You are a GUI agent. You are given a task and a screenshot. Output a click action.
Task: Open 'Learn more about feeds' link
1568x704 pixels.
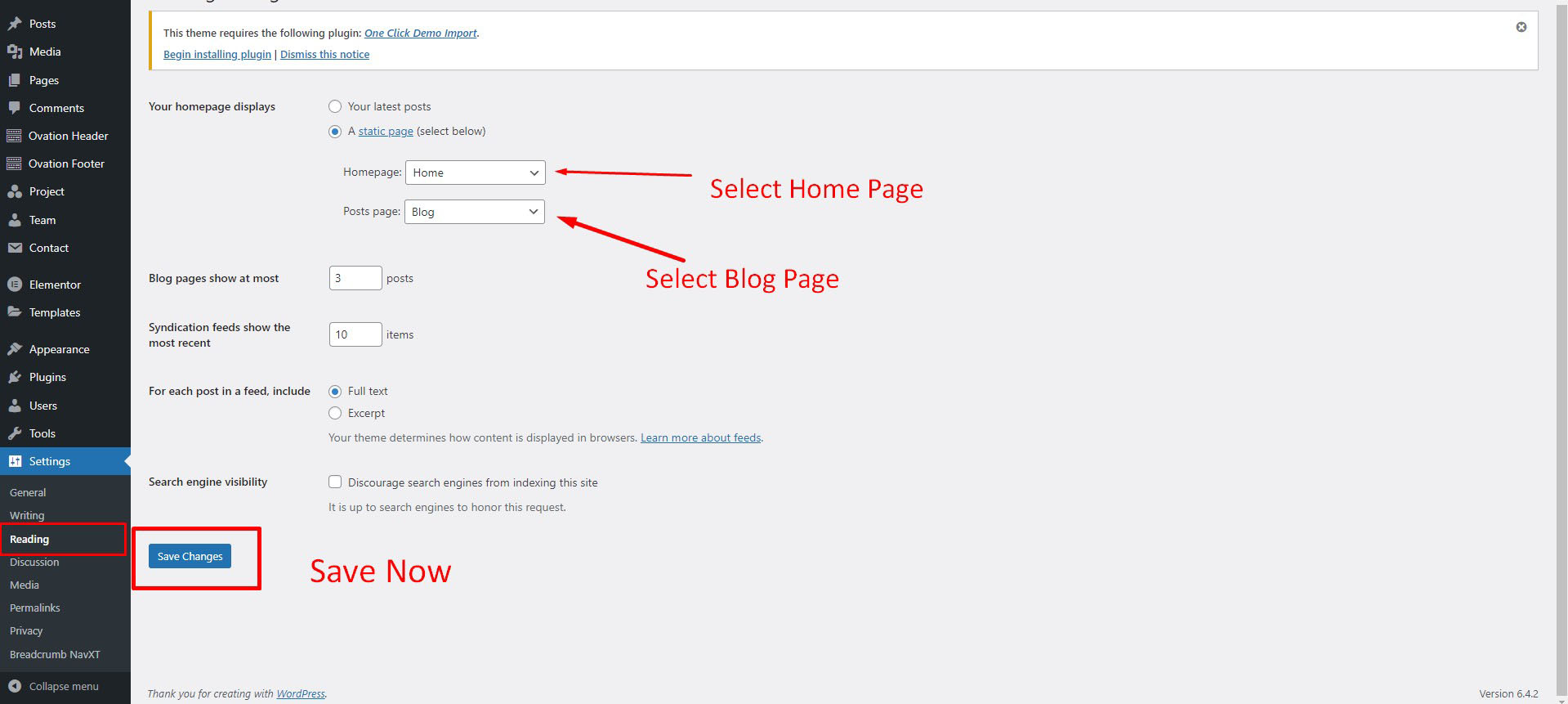pyautogui.click(x=700, y=437)
